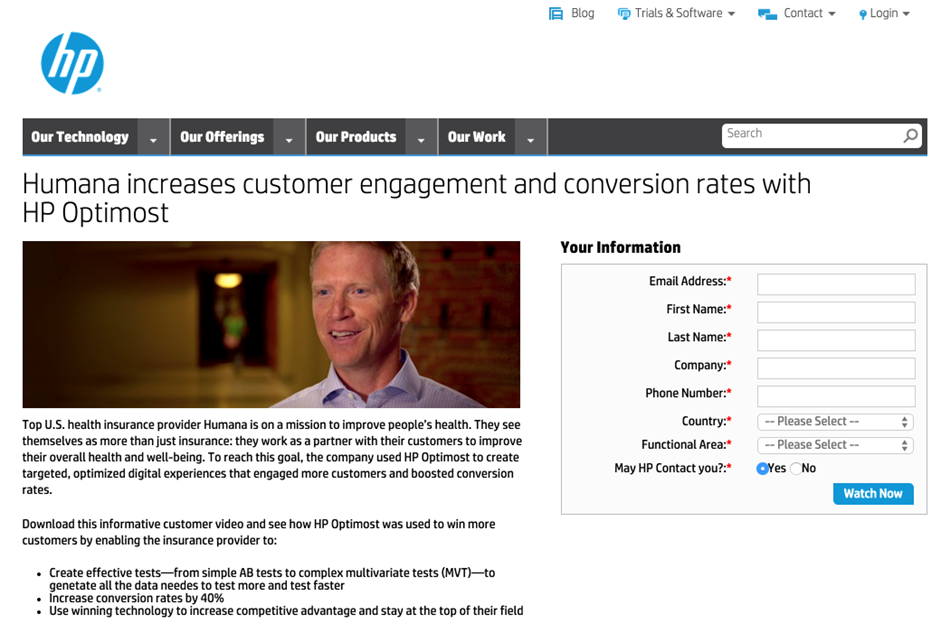Click the First Name field
Image resolution: width=941 pixels, height=633 pixels.
tap(836, 312)
